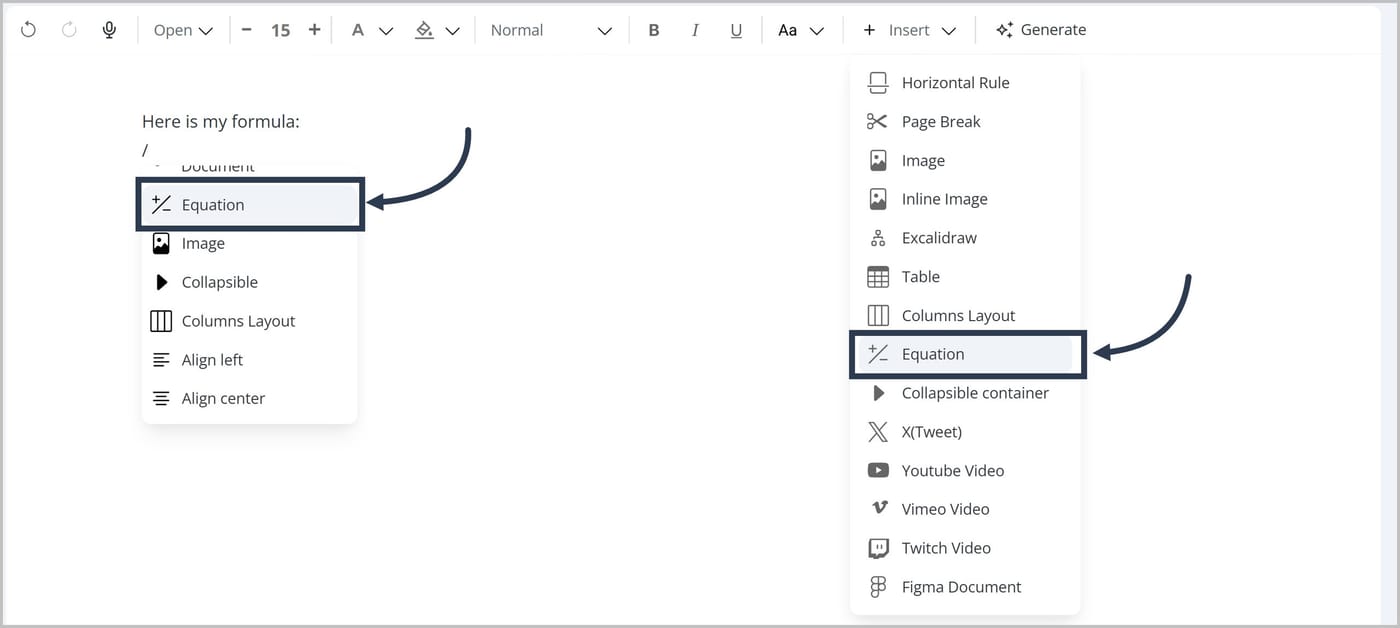Click the redo icon in toolbar
The width and height of the screenshot is (1400, 628).
[69, 30]
